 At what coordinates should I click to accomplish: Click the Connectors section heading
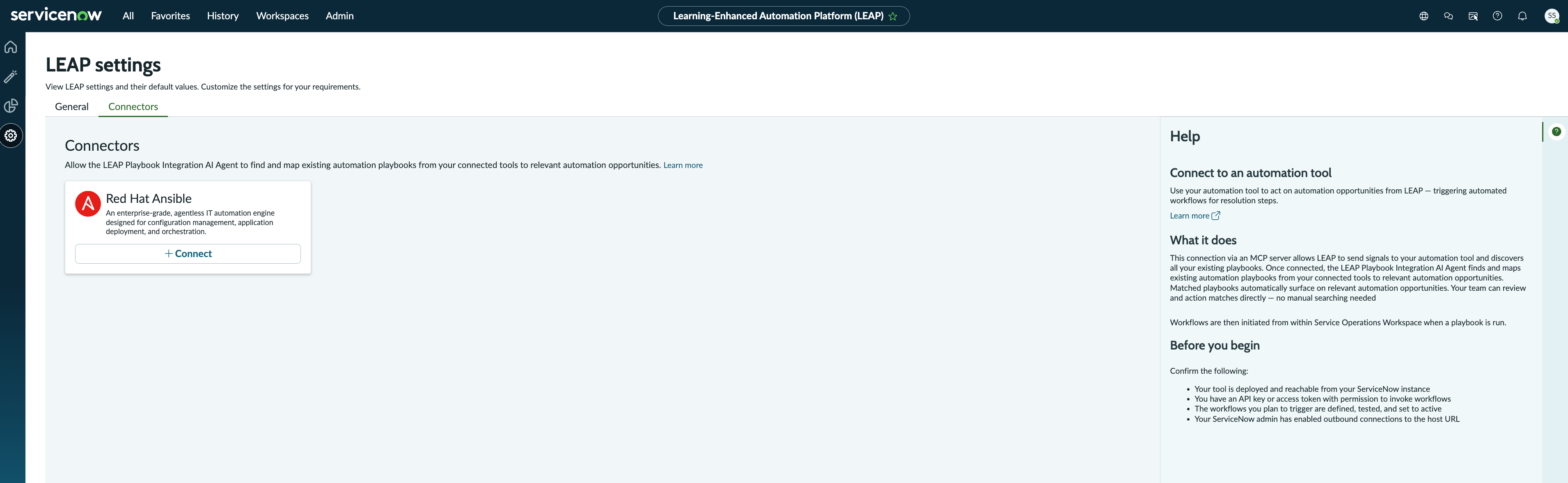[102, 145]
